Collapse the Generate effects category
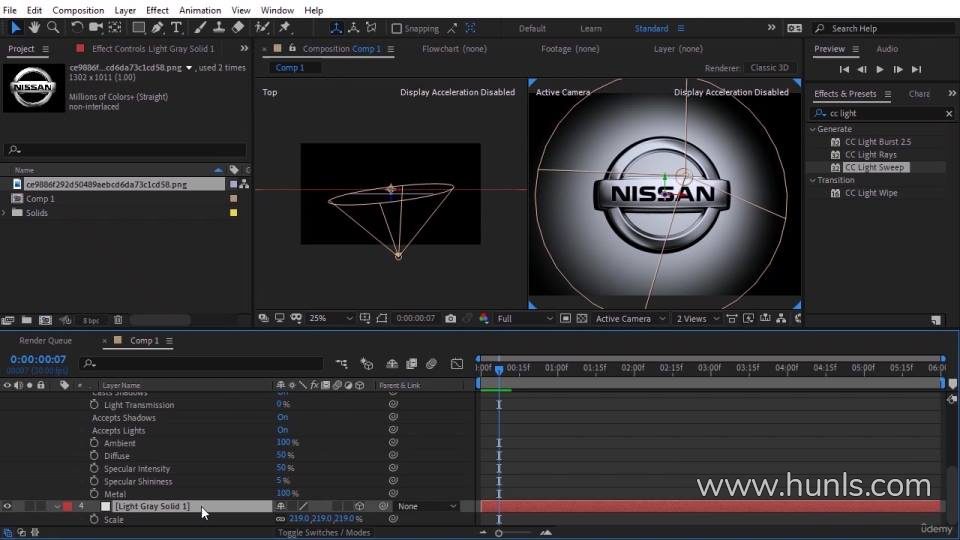 813,129
